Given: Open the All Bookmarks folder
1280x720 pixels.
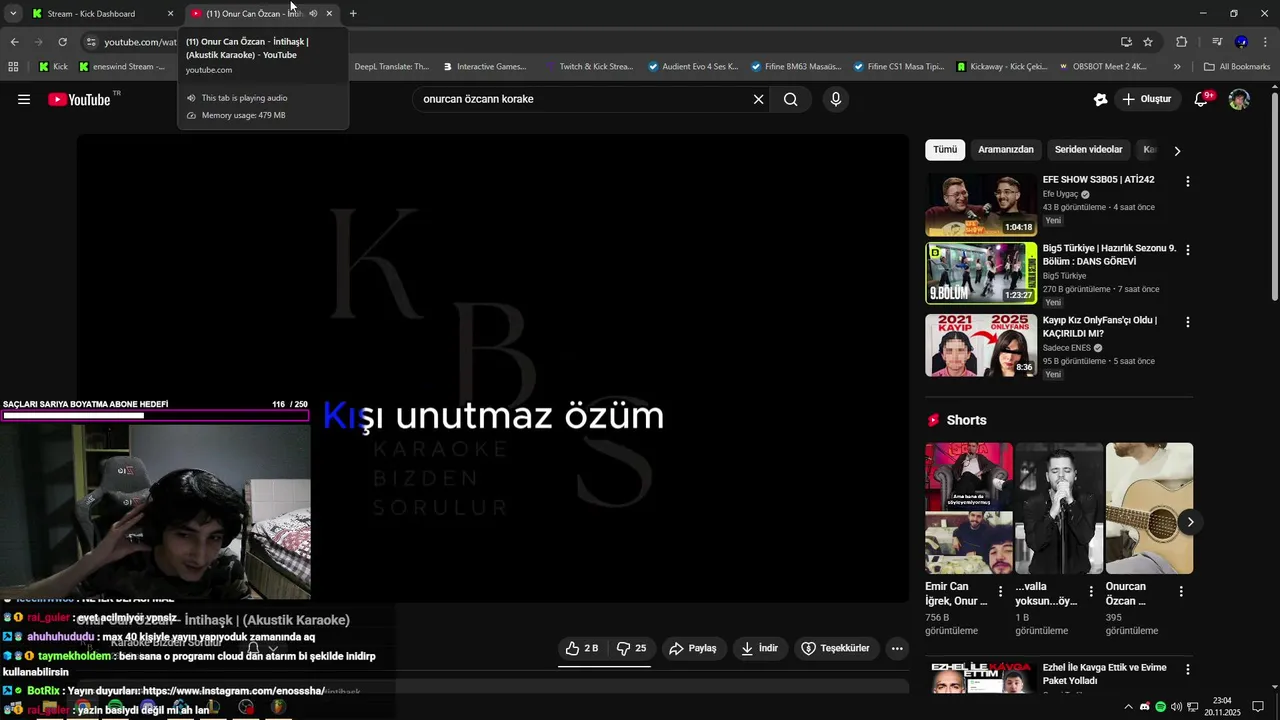Looking at the screenshot, I should [1237, 67].
